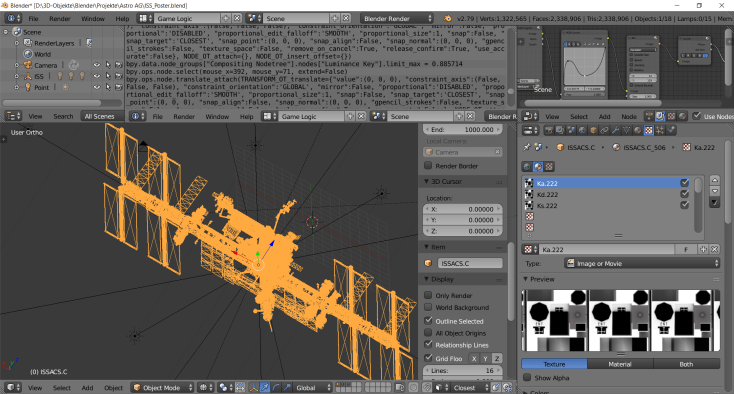Click the ISSACS.C item name field
Screen dimensions: 734x394
click(x=470, y=263)
